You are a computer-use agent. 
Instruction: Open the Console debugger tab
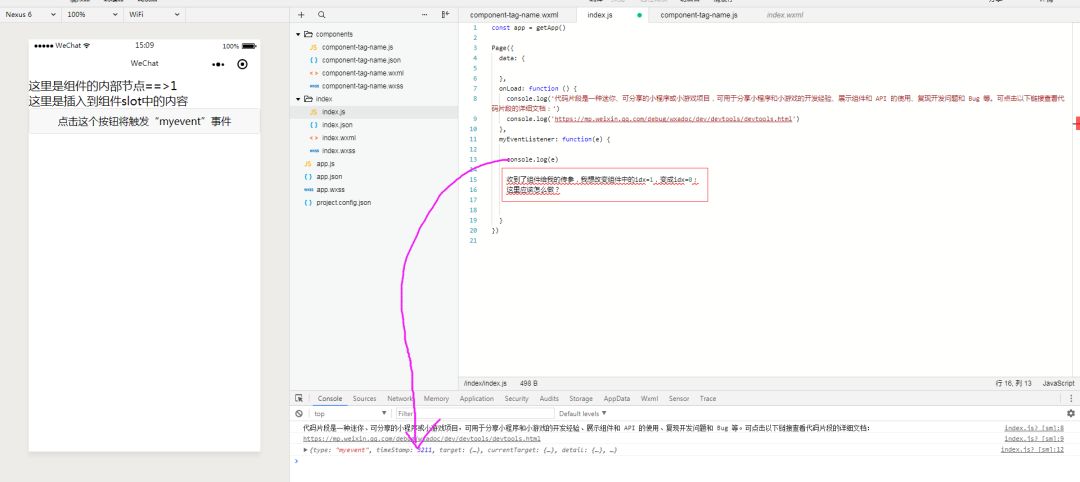click(x=330, y=399)
